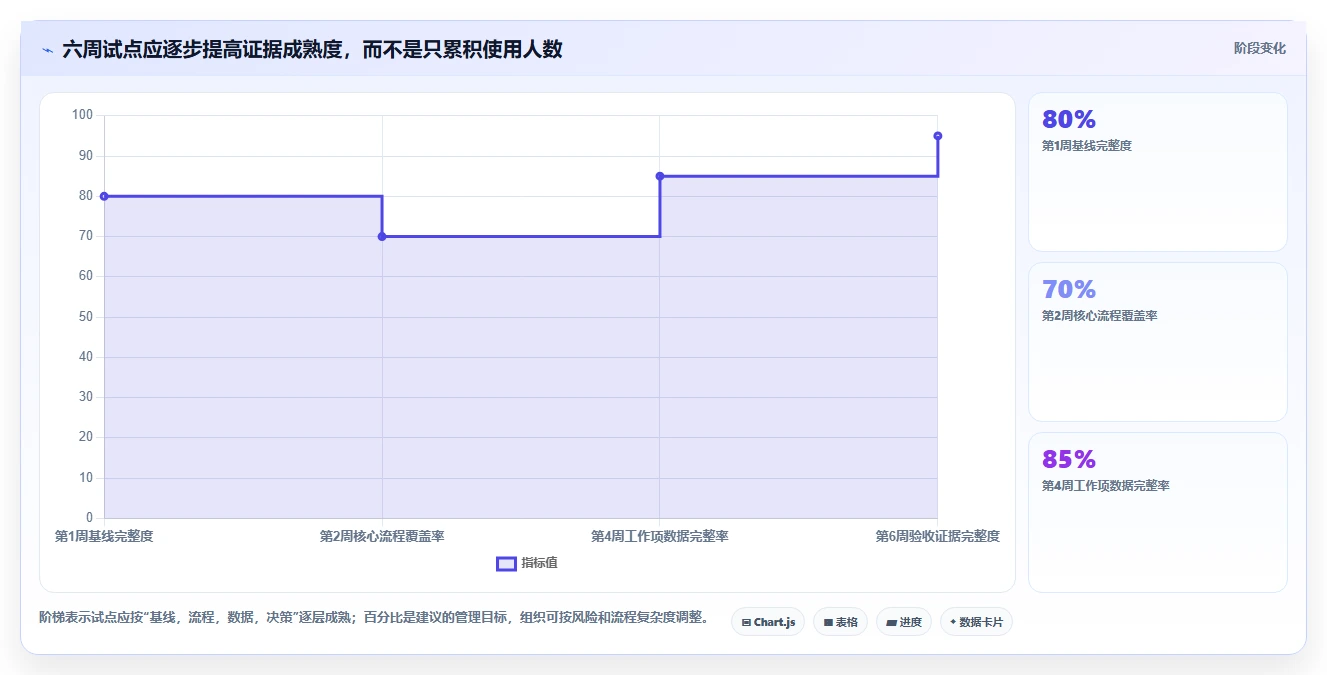This screenshot has height=675, width=1327.
Task: Click the chart data point at value 95
Action: point(938,136)
